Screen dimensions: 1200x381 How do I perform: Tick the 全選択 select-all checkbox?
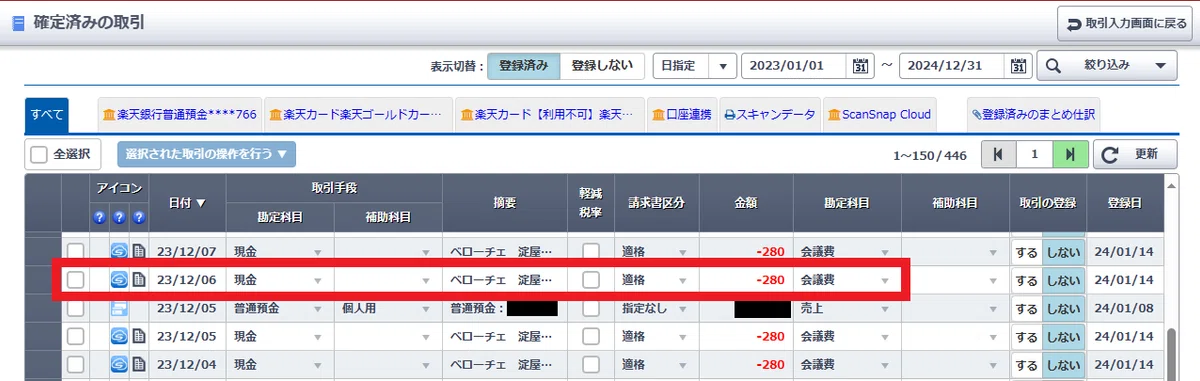pos(39,154)
